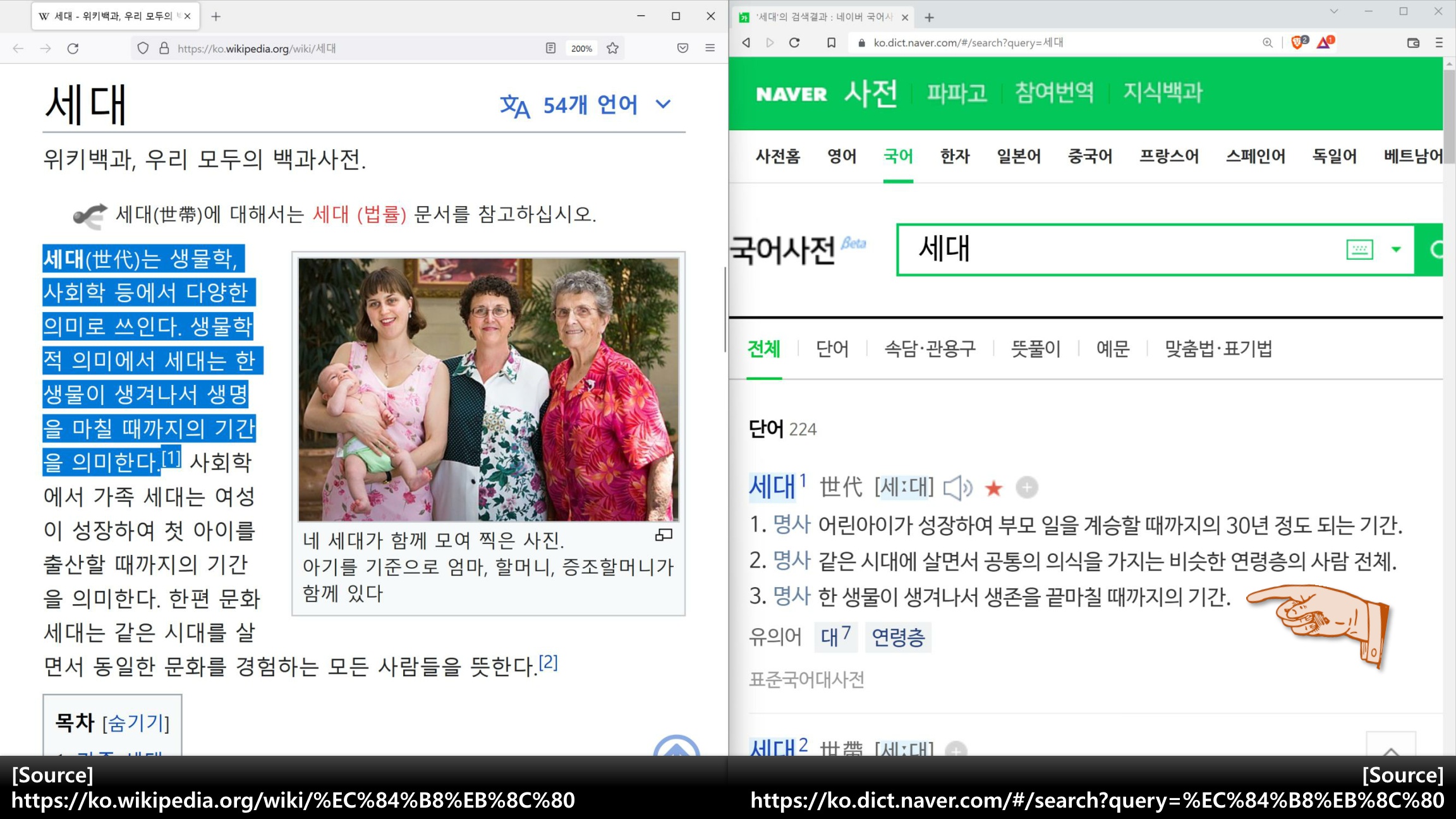Play pronunciation speaker icon for 세대
Screen dimensions: 1456x819
coord(957,488)
